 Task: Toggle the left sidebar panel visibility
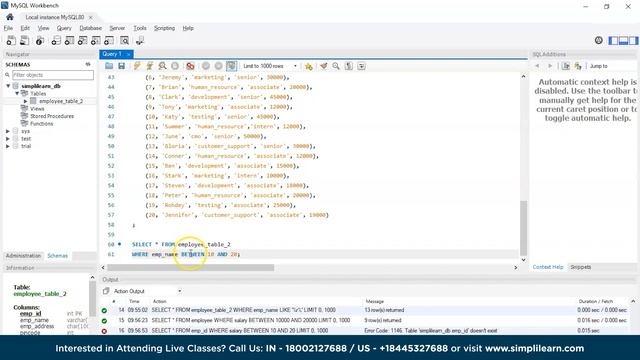click(613, 40)
